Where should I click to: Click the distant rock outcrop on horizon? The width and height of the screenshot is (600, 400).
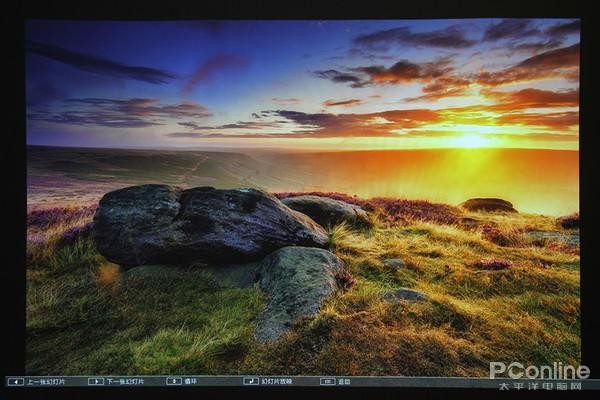tap(488, 205)
